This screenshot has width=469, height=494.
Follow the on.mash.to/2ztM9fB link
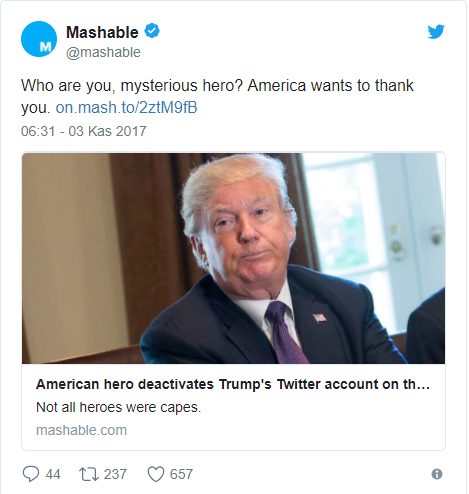click(126, 108)
